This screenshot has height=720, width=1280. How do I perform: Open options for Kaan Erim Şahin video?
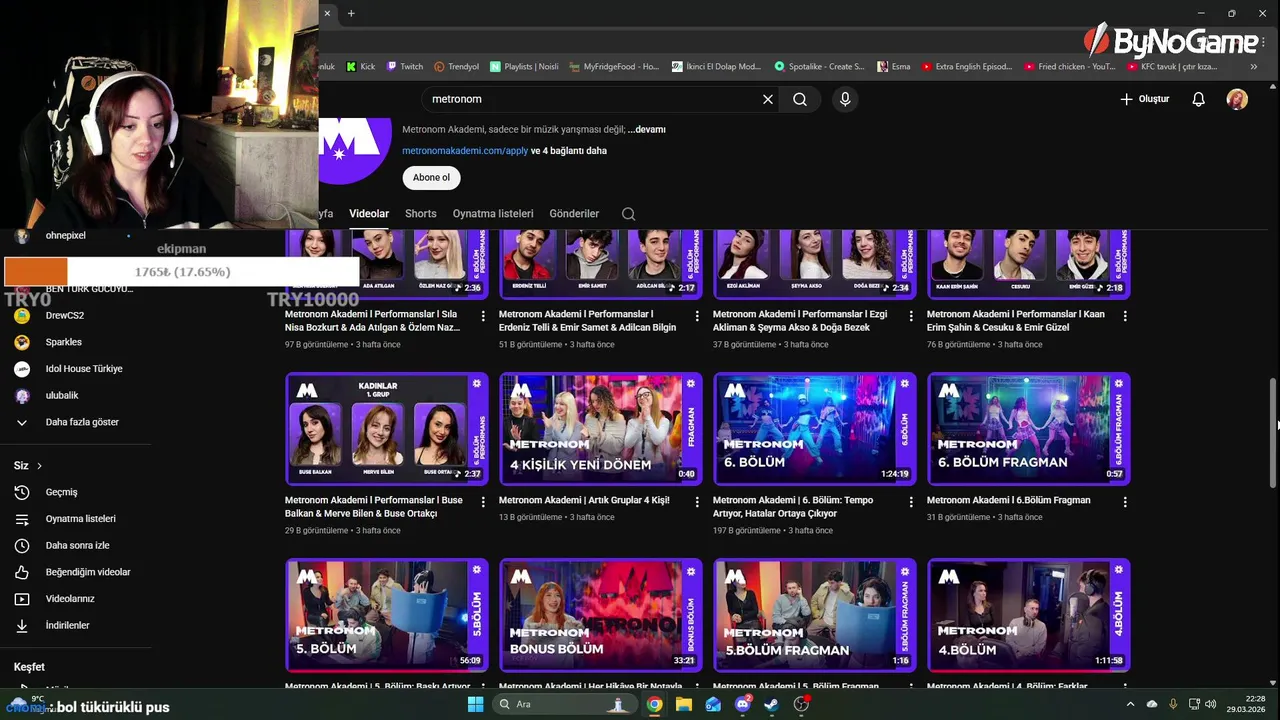1125,316
